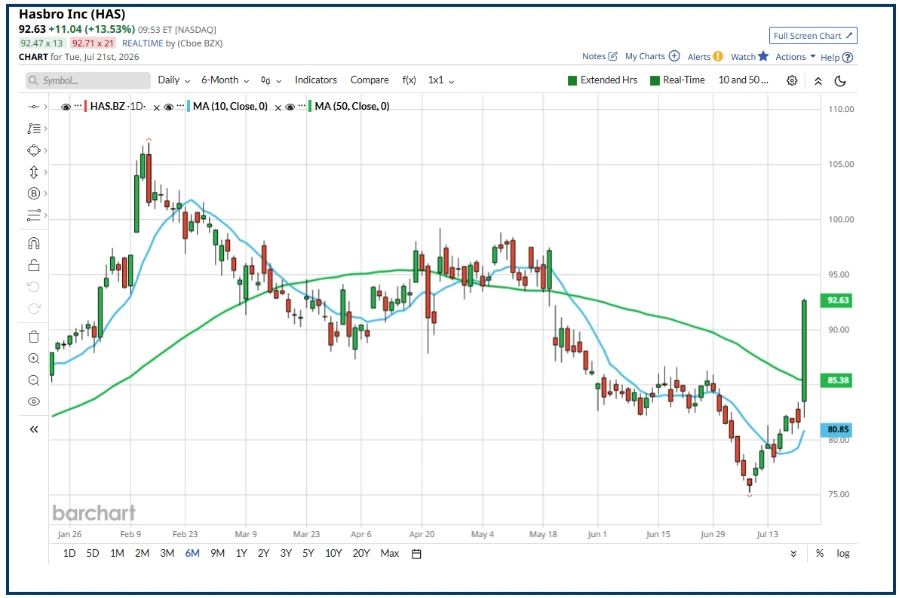Select the text annotation tool icon
This screenshot has height=598, width=900.
(34, 129)
